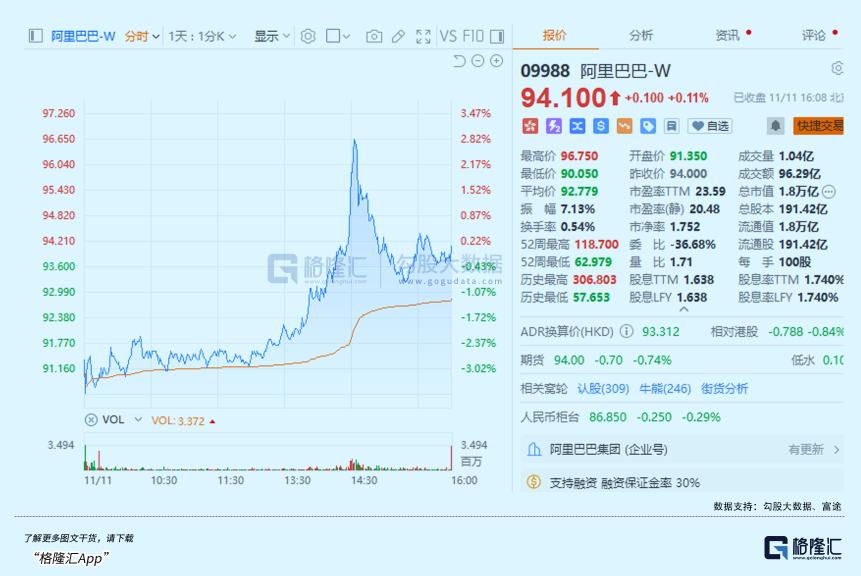This screenshot has height=576, width=861.
Task: Open chart settings gear icon
Action: 308,36
